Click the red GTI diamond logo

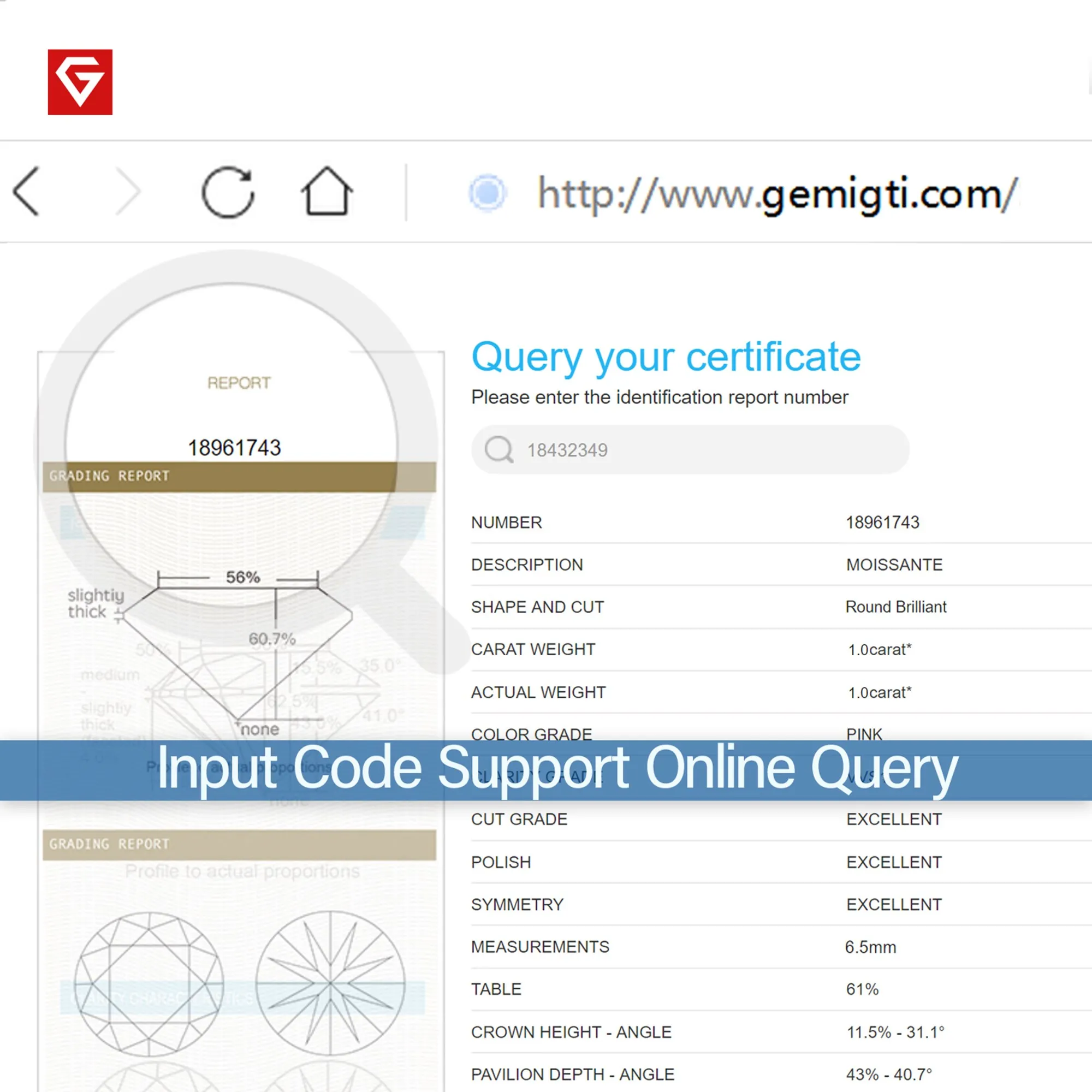tap(80, 82)
